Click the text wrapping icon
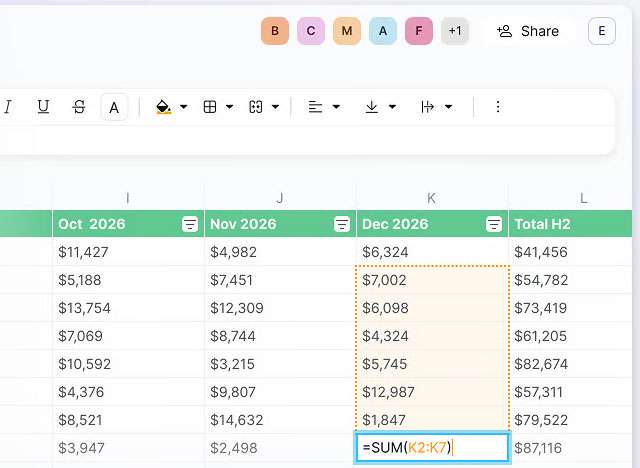 [x=428, y=107]
